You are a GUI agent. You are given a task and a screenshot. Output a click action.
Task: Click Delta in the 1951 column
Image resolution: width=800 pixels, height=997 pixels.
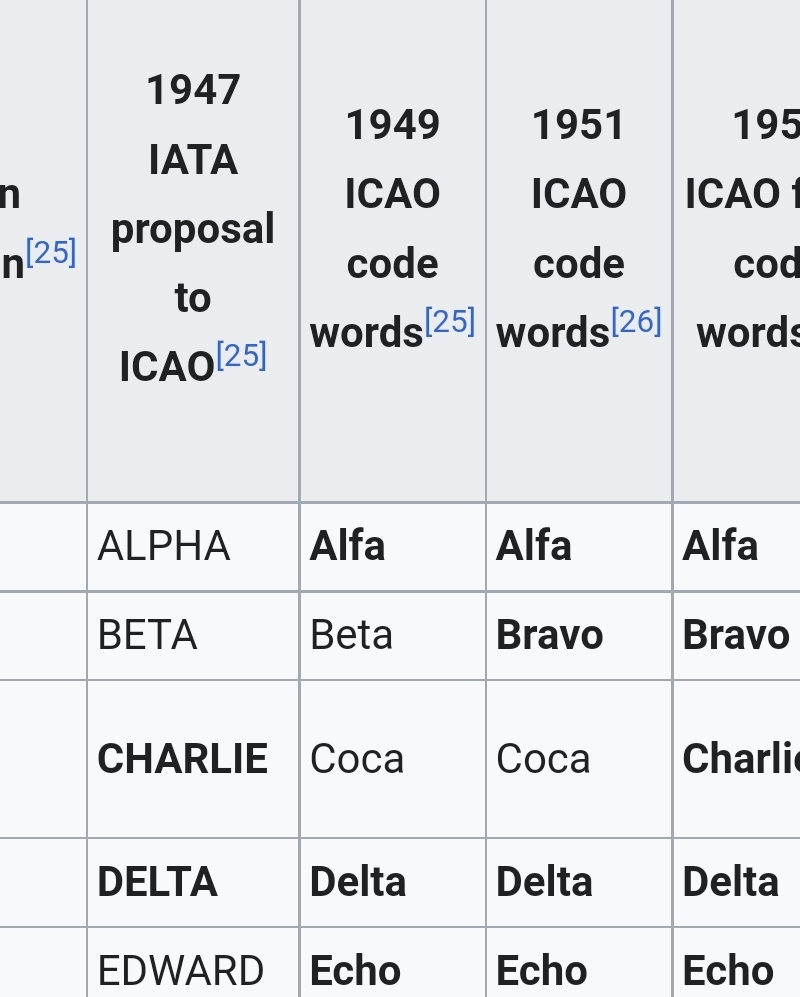tap(544, 882)
